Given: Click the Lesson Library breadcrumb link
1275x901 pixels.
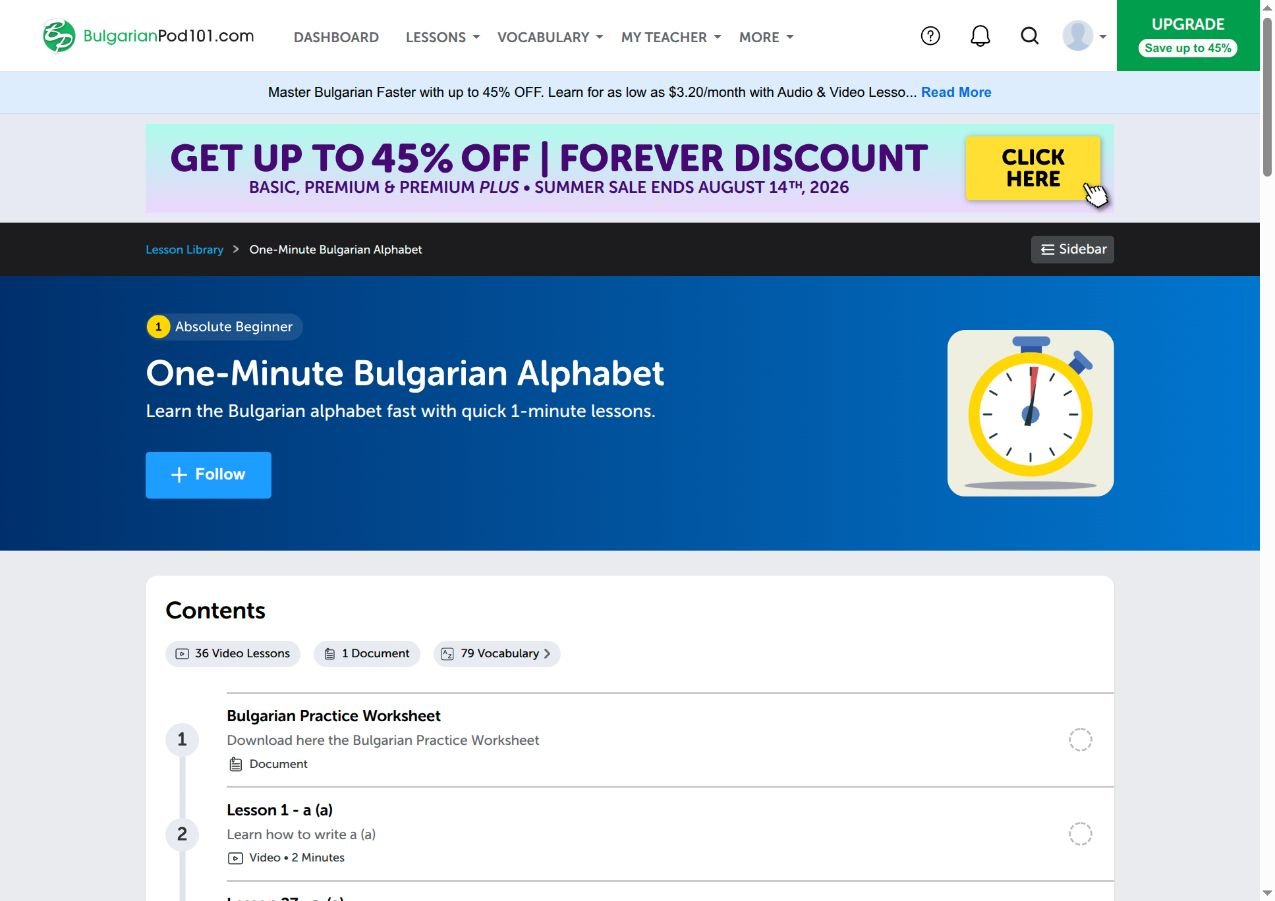Looking at the screenshot, I should [x=185, y=250].
